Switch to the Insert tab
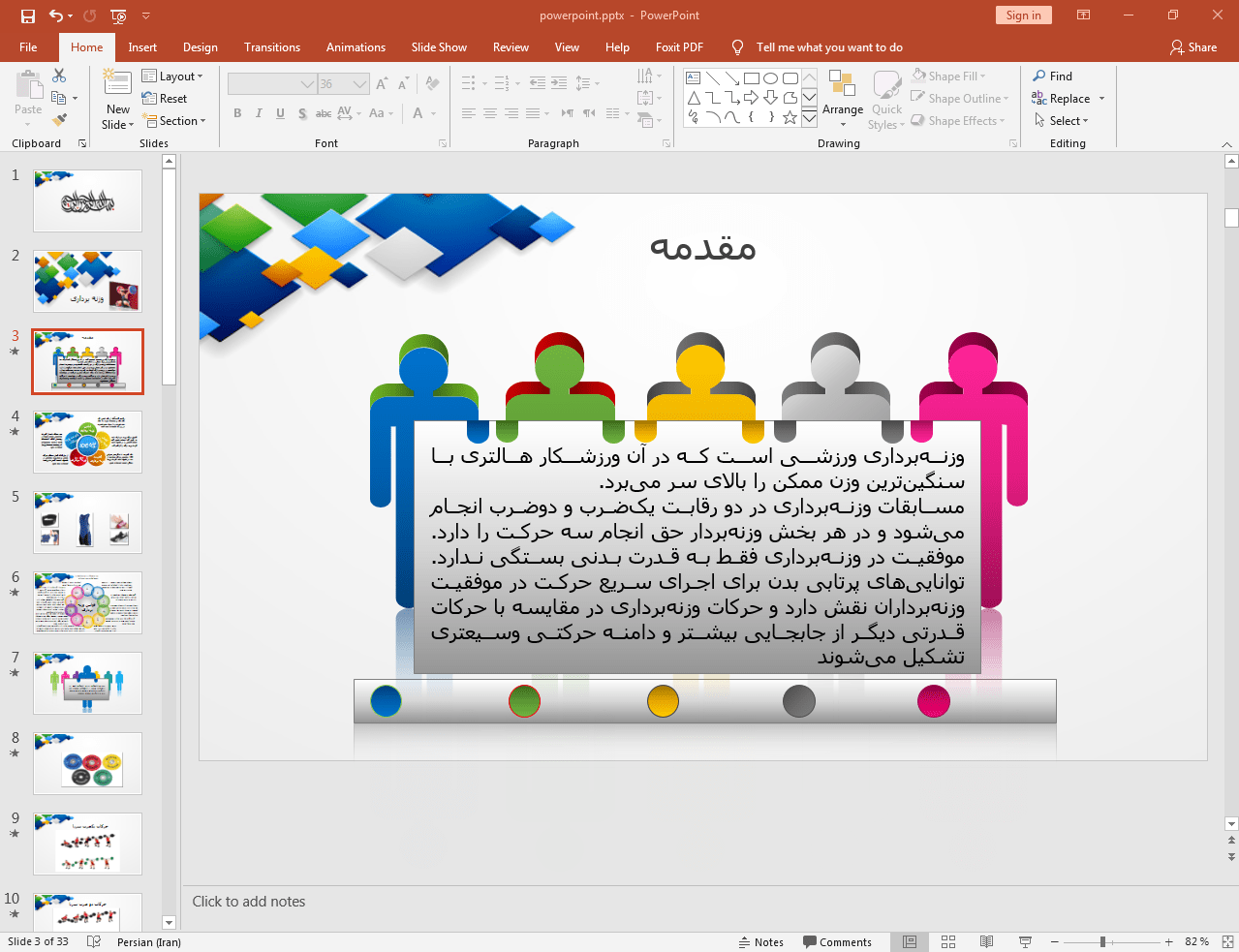This screenshot has height=952, width=1239. click(x=142, y=46)
